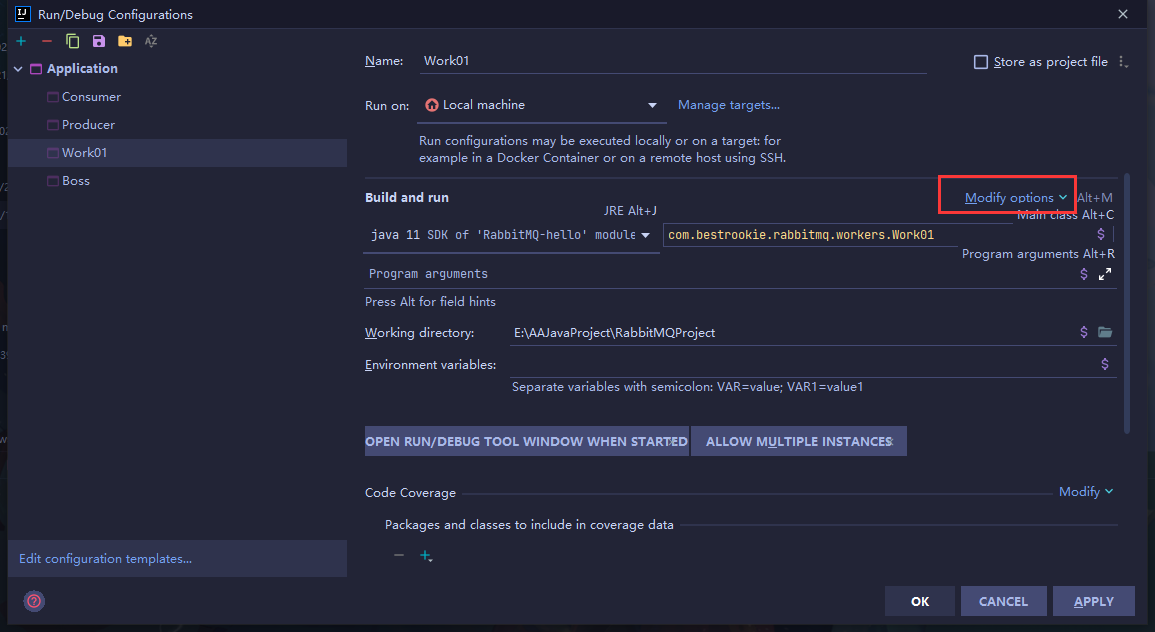
Task: Click the Local machine home icon
Action: tap(432, 105)
